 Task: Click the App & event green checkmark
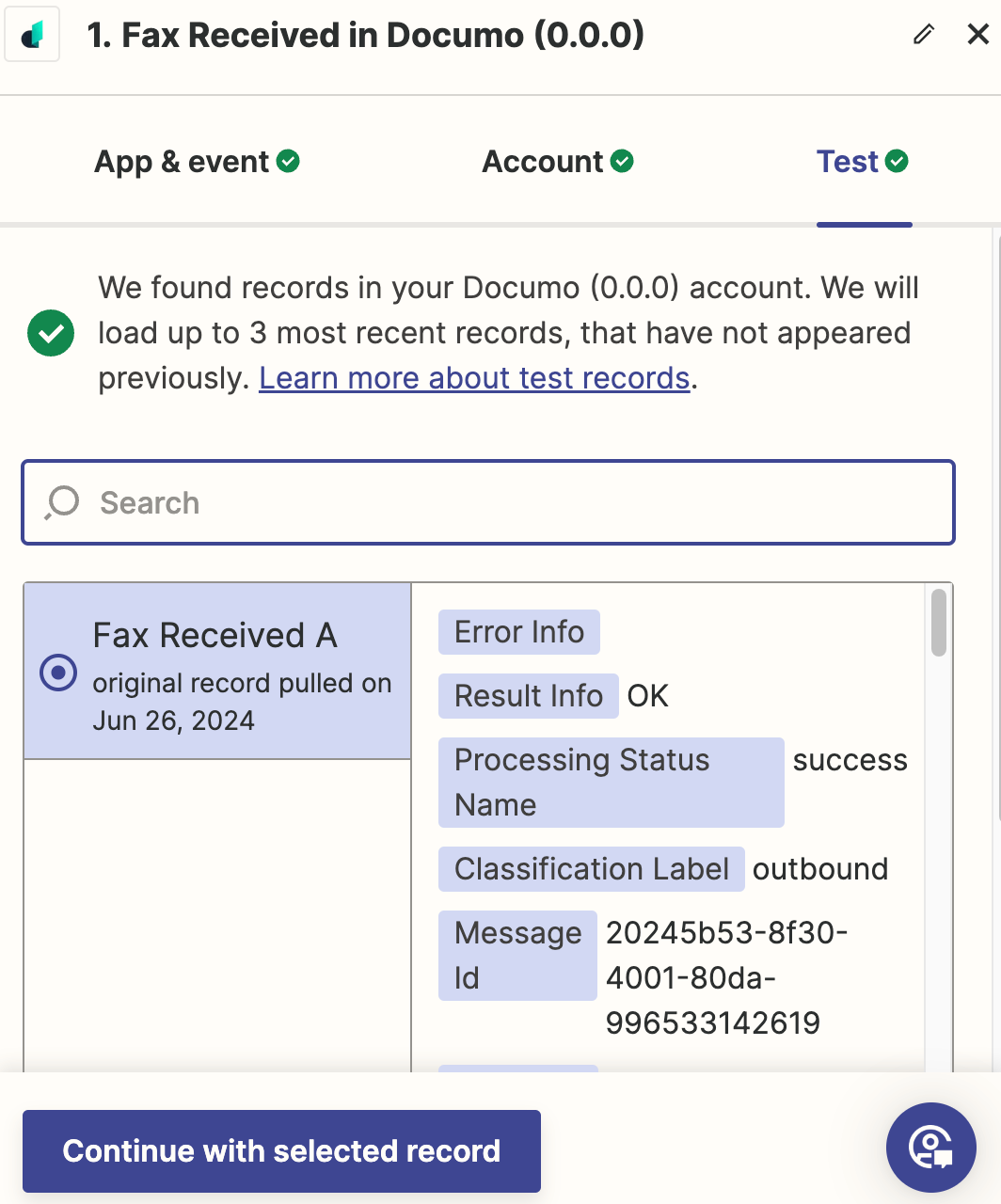coord(289,162)
